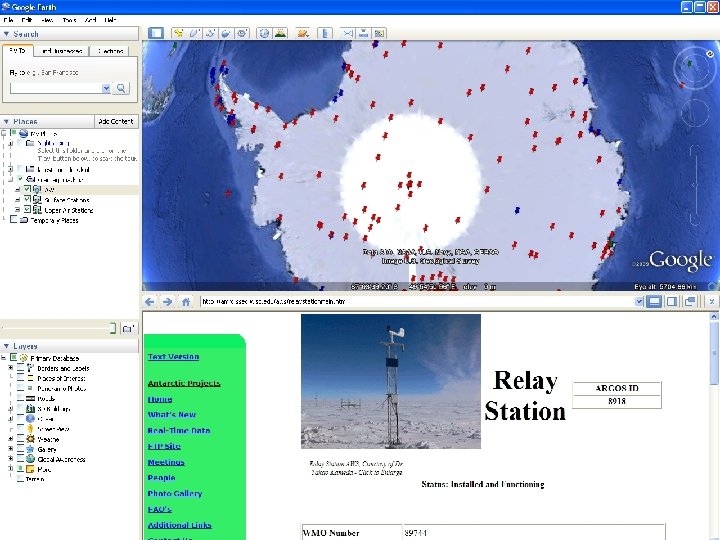This screenshot has width=720, height=540.
Task: Open the File menu
Action: coord(8,20)
